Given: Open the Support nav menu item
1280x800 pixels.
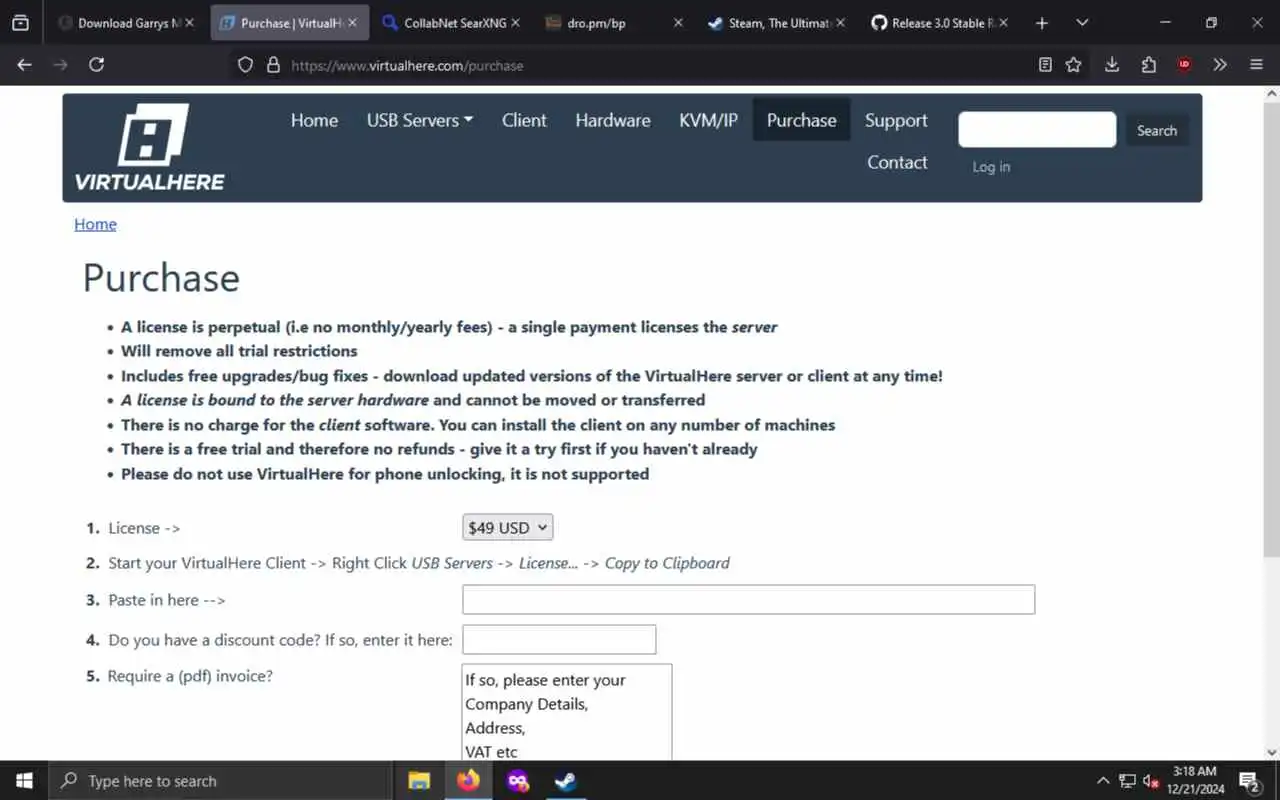Looking at the screenshot, I should click(x=896, y=120).
